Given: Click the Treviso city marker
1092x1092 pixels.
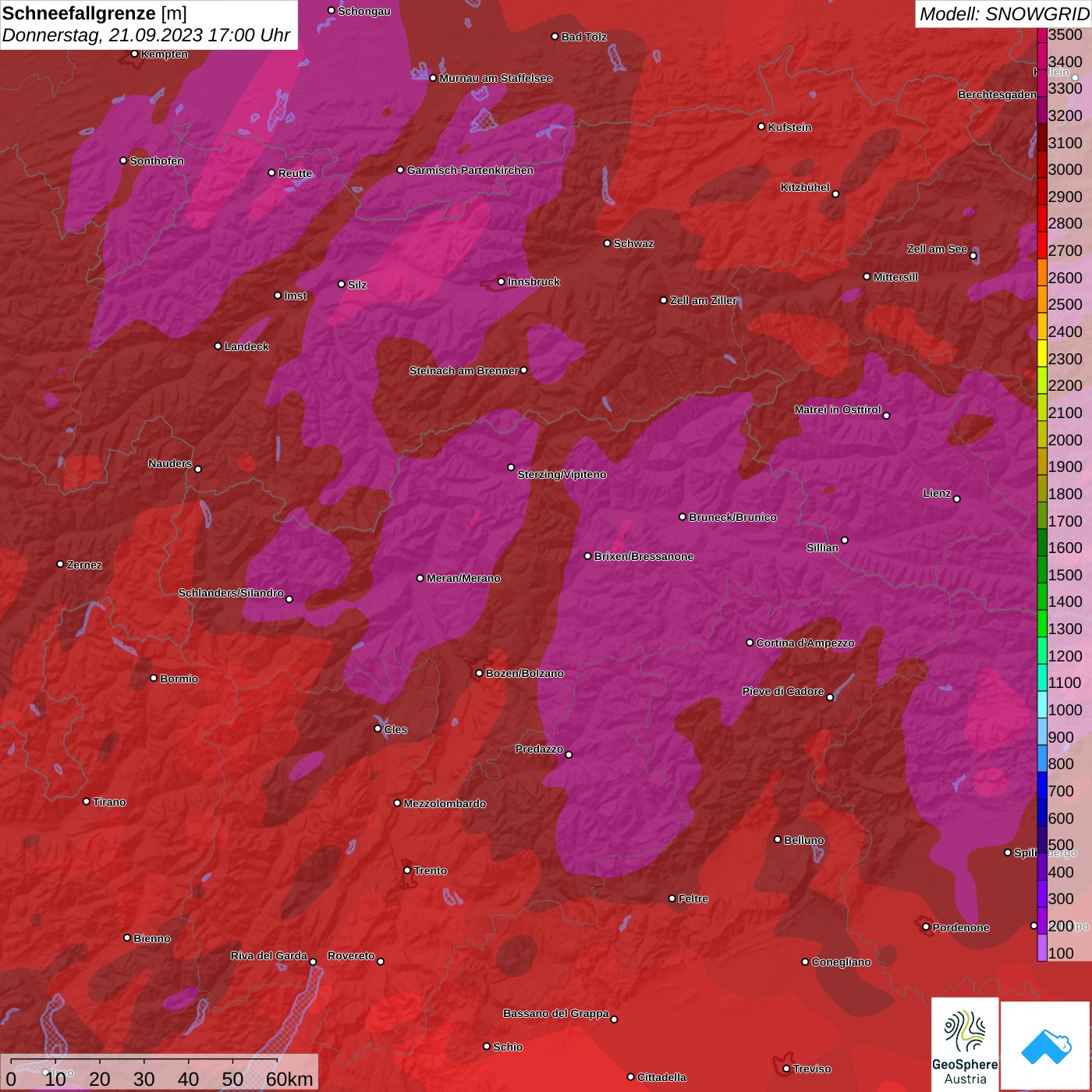Looking at the screenshot, I should pos(786,1069).
